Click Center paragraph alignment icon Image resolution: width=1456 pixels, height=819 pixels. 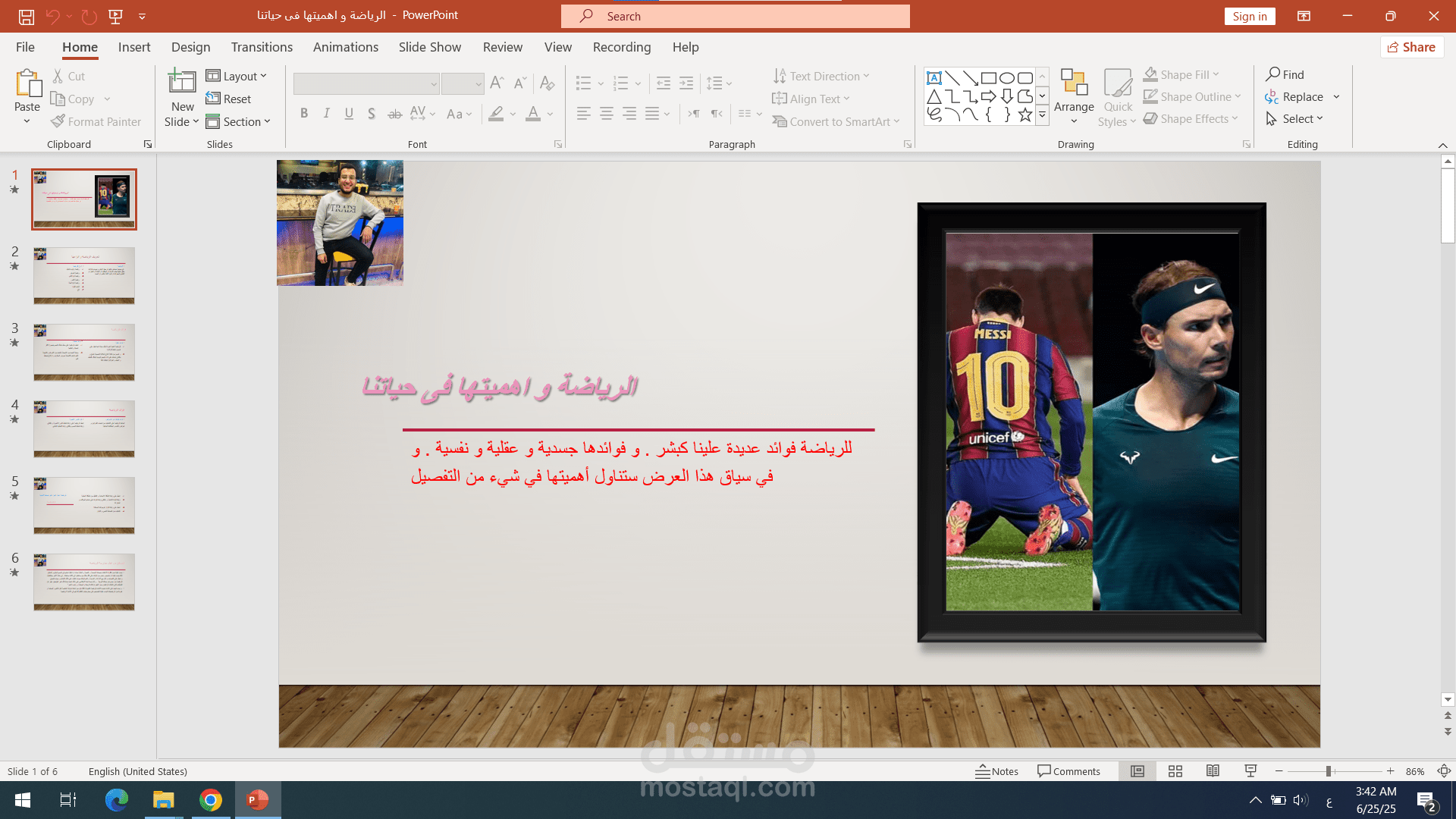(x=607, y=114)
